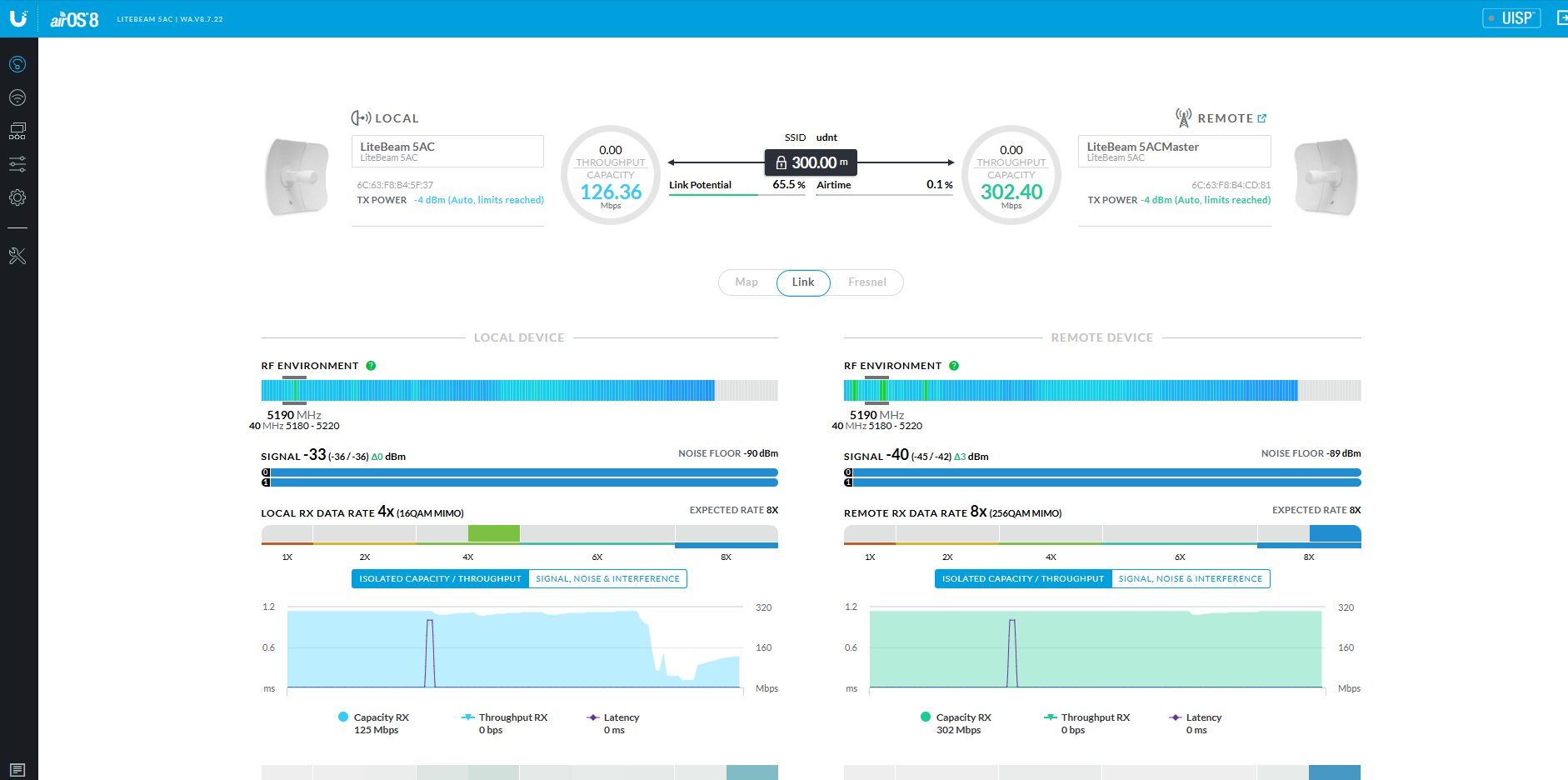1568x780 pixels.
Task: Open the Tools wrench sidebar icon
Action: 17,256
